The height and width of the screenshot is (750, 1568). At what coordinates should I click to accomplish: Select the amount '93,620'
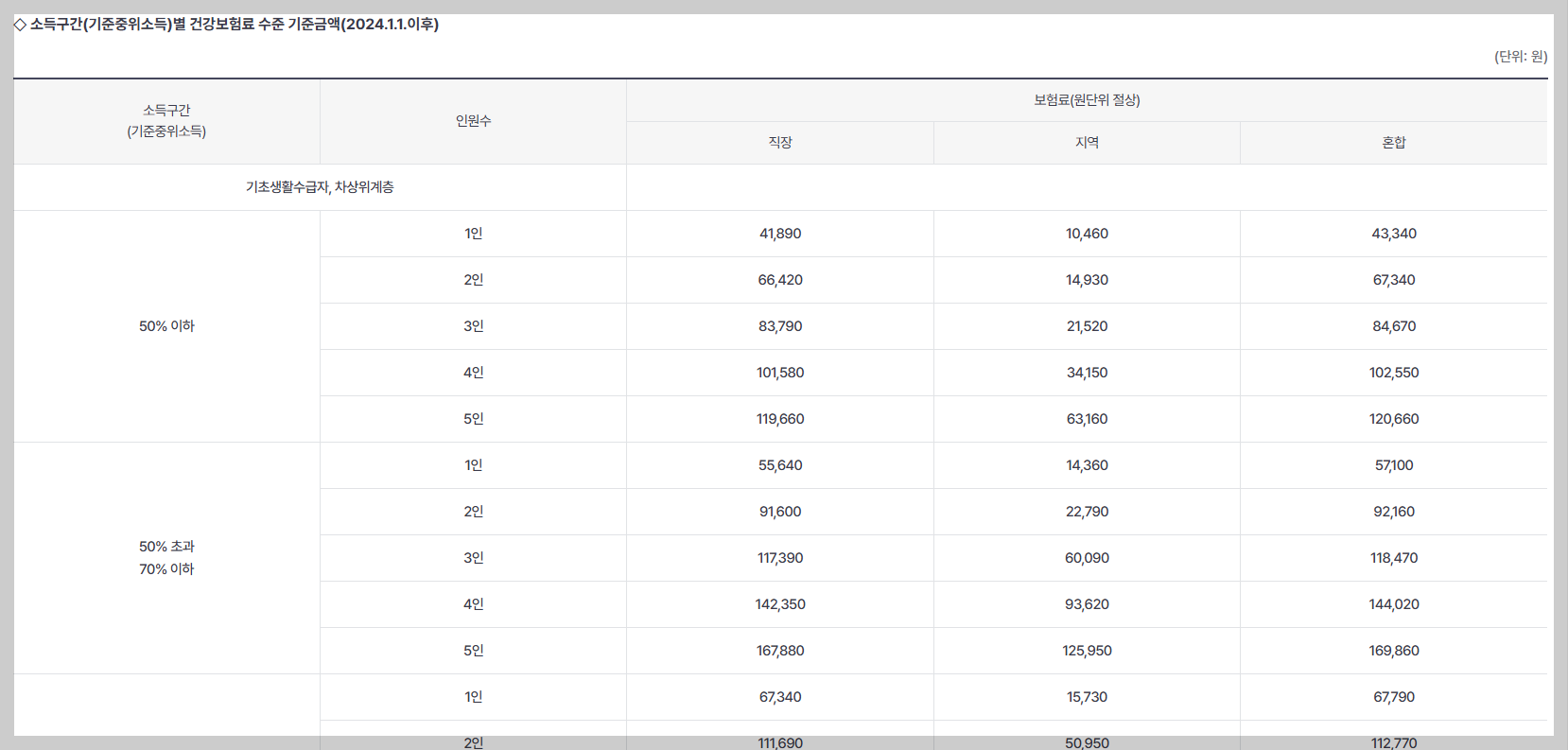(1087, 604)
